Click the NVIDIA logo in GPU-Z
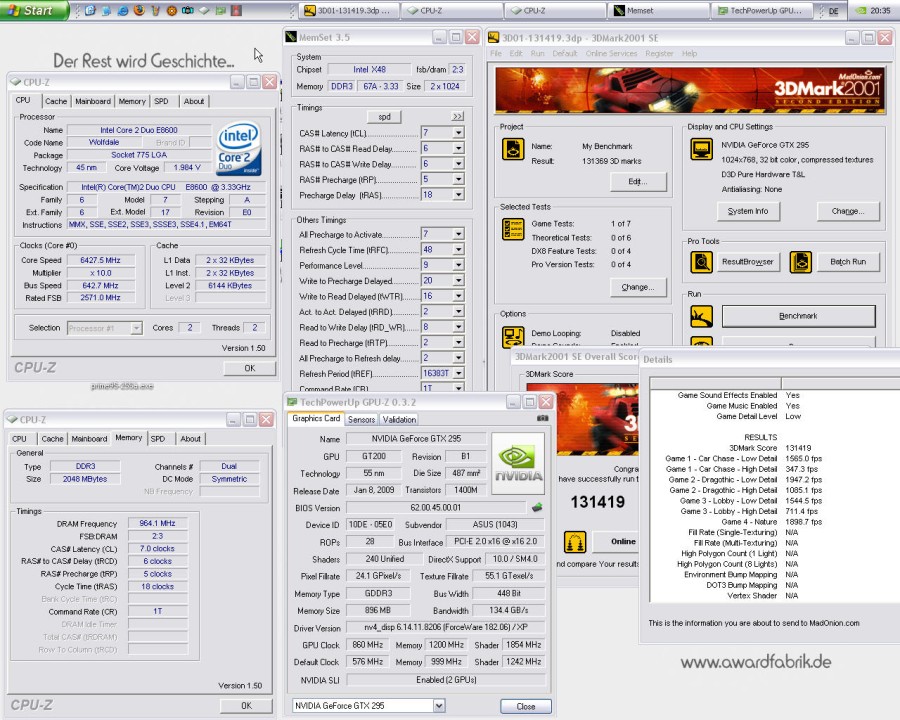 click(x=518, y=463)
